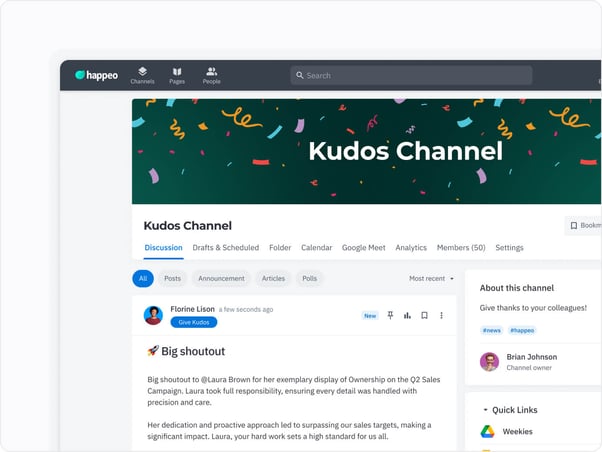Open the Weekies Google Drive link
This screenshot has height=452, width=602.
point(517,432)
